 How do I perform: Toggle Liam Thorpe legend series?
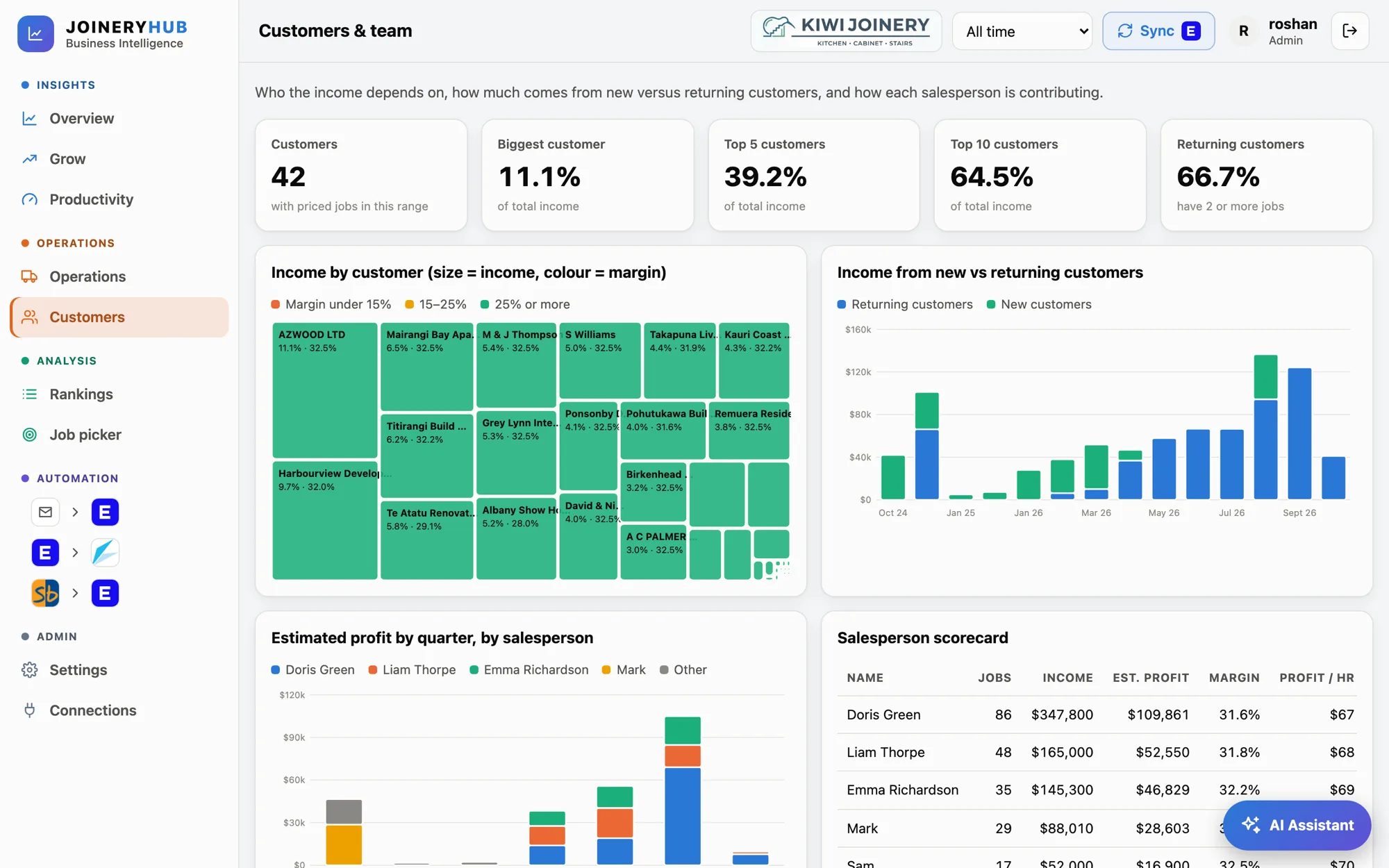(412, 670)
